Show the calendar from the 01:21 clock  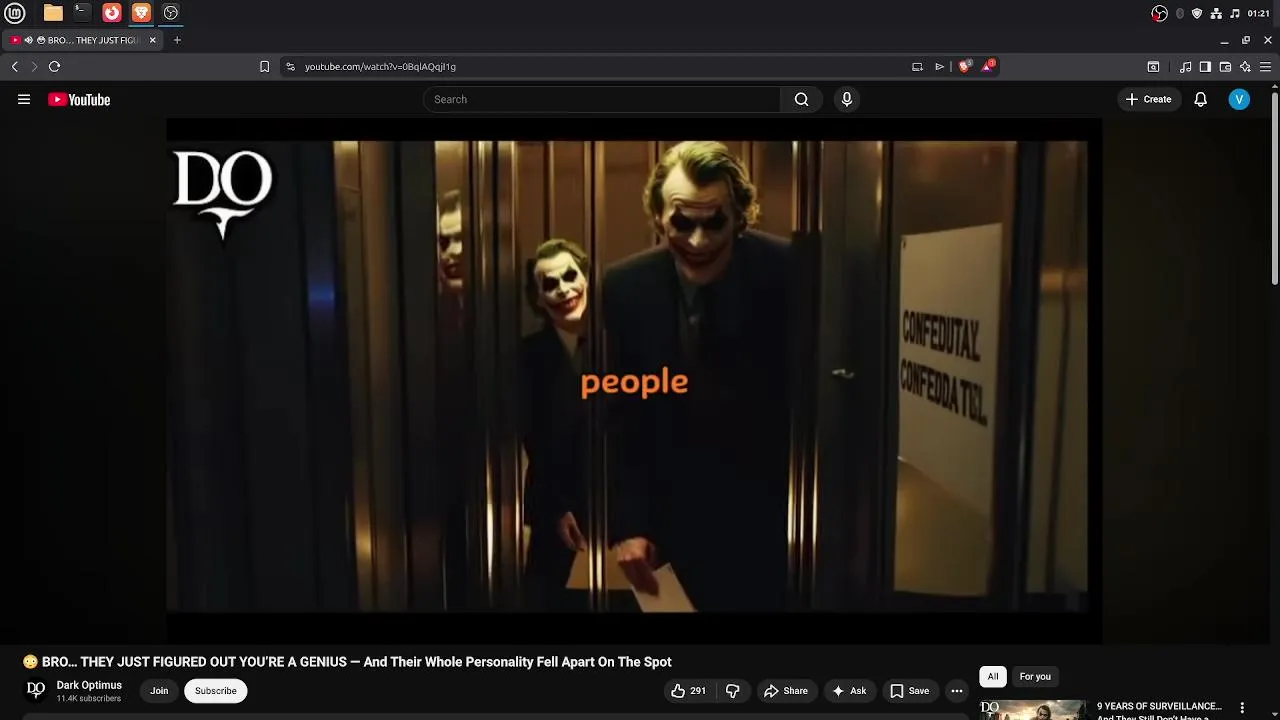coord(1259,13)
